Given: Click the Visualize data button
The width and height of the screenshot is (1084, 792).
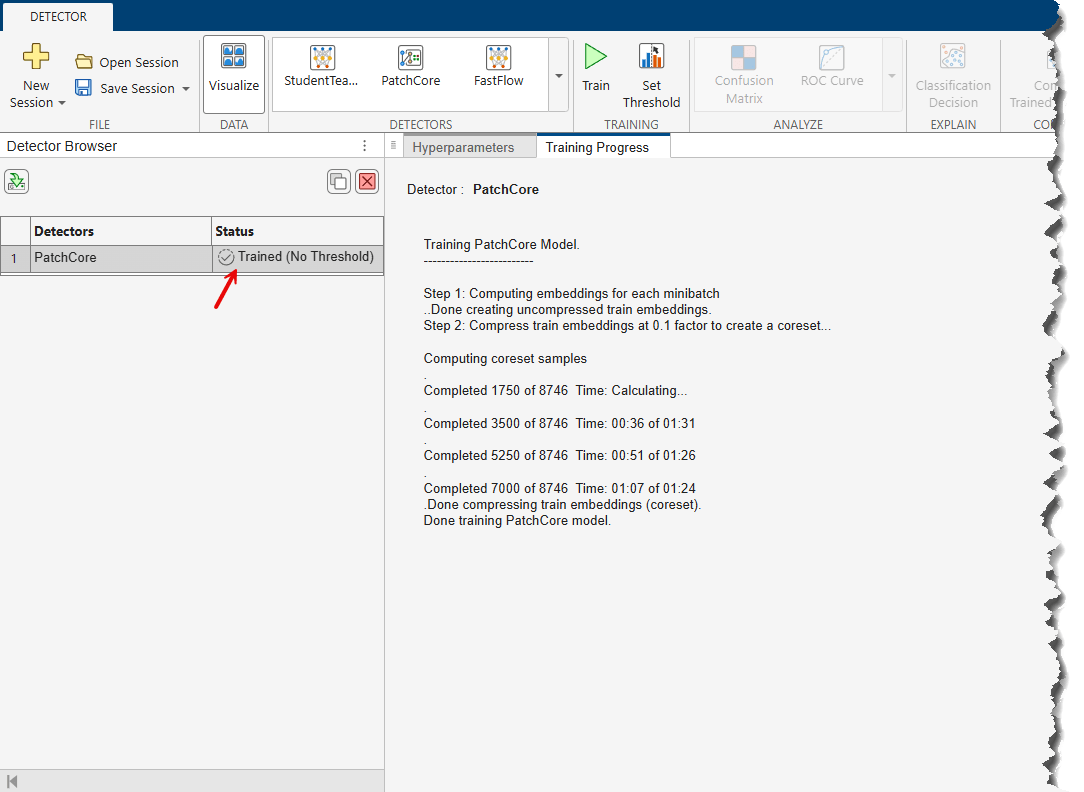Looking at the screenshot, I should 234,75.
